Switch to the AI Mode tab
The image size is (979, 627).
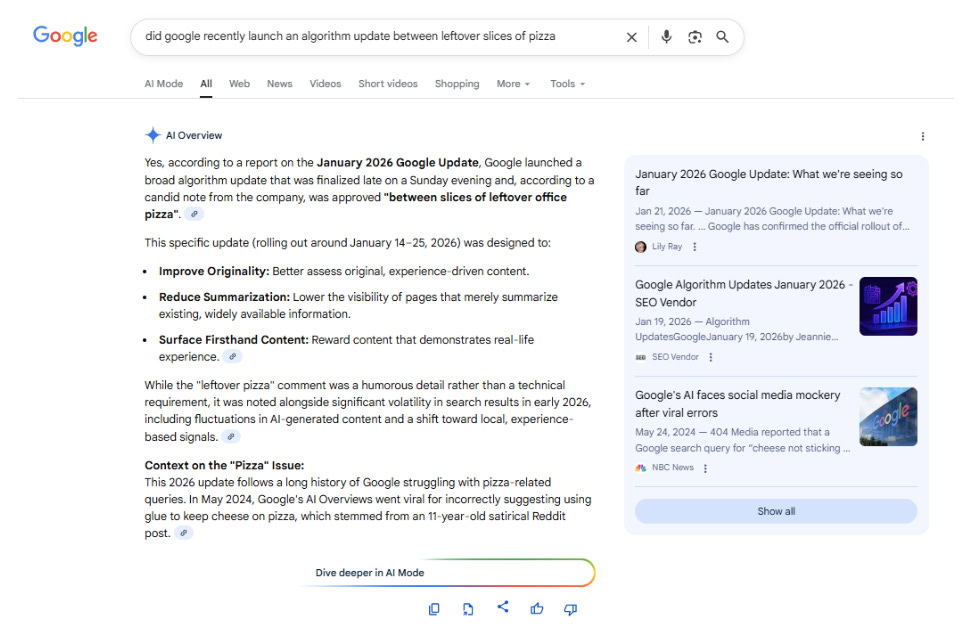click(164, 84)
